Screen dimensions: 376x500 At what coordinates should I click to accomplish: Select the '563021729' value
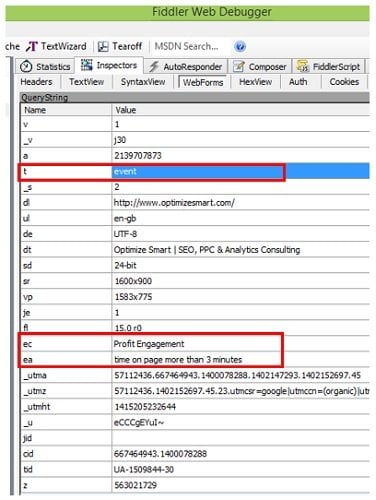(136, 485)
